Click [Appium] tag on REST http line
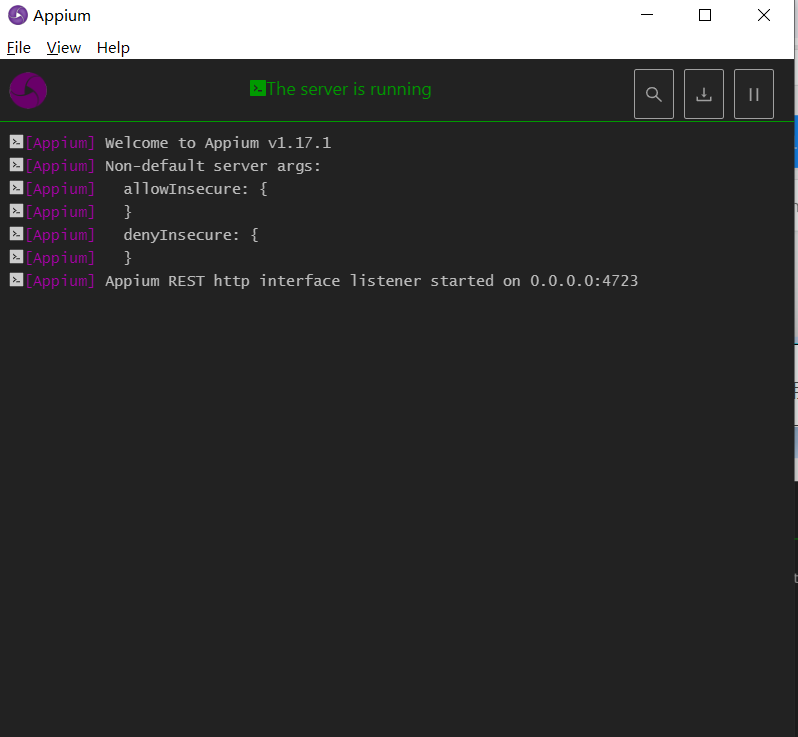Image resolution: width=798 pixels, height=737 pixels. tap(60, 281)
